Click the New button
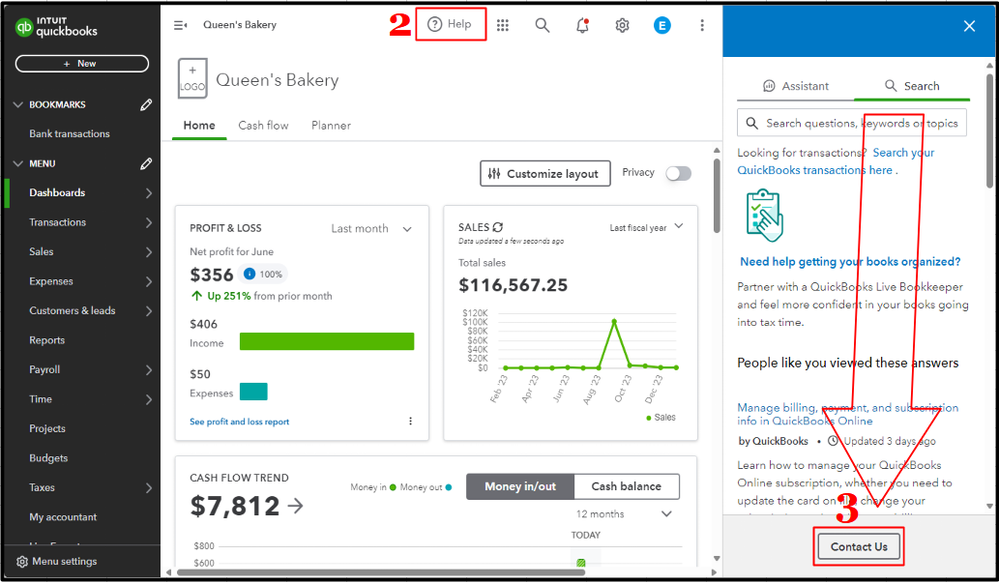The image size is (999, 582). (82, 64)
